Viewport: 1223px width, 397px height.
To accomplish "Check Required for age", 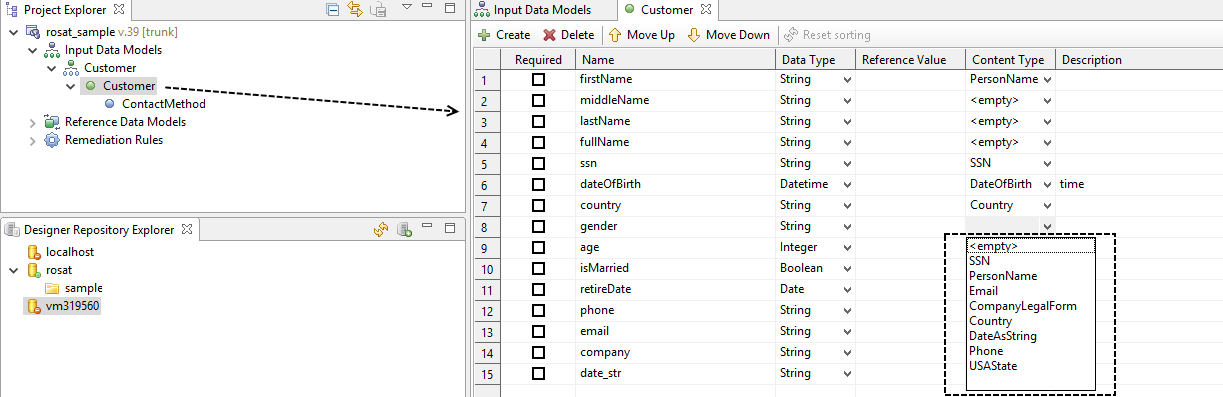I will [538, 246].
